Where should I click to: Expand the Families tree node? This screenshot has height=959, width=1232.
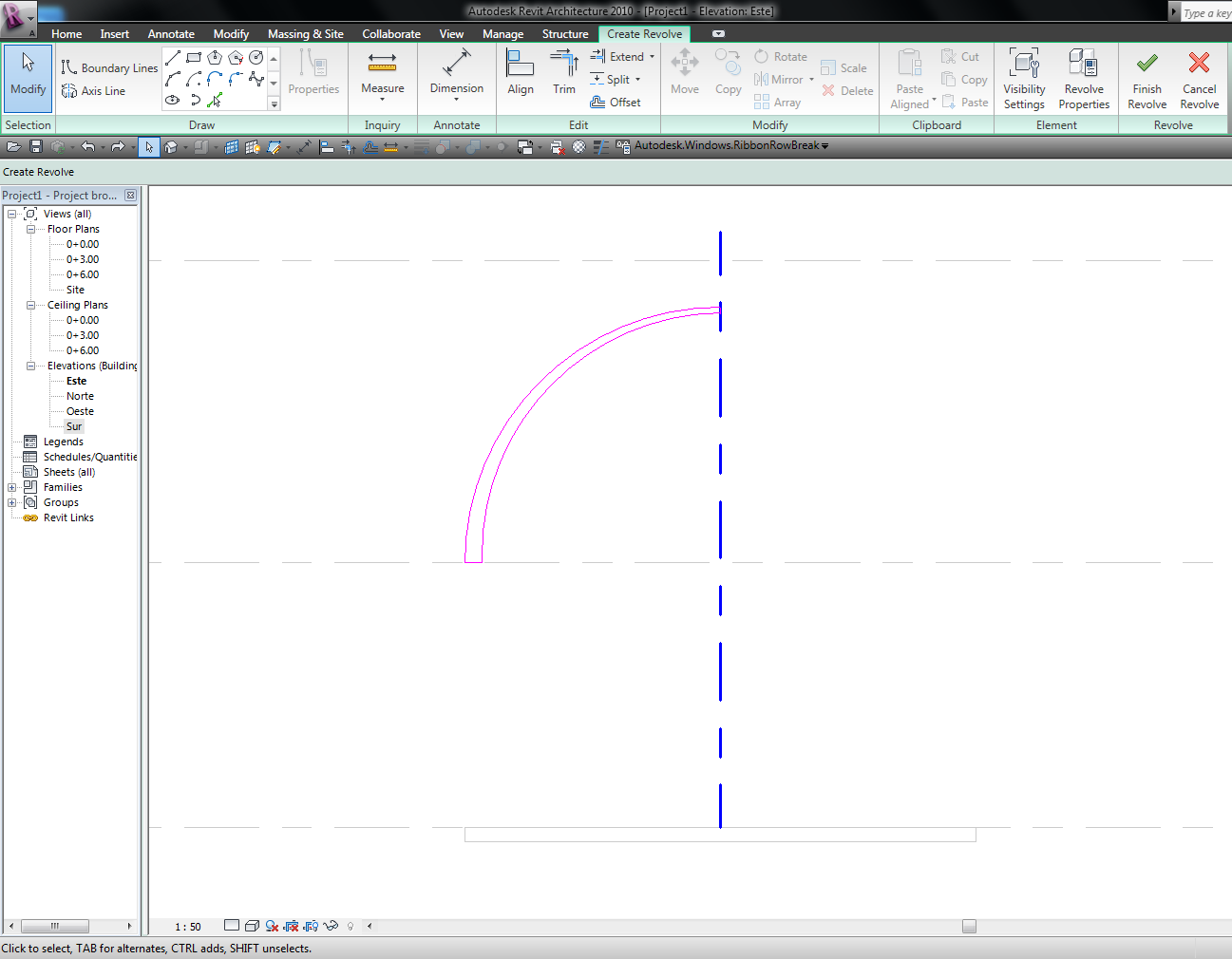click(12, 487)
